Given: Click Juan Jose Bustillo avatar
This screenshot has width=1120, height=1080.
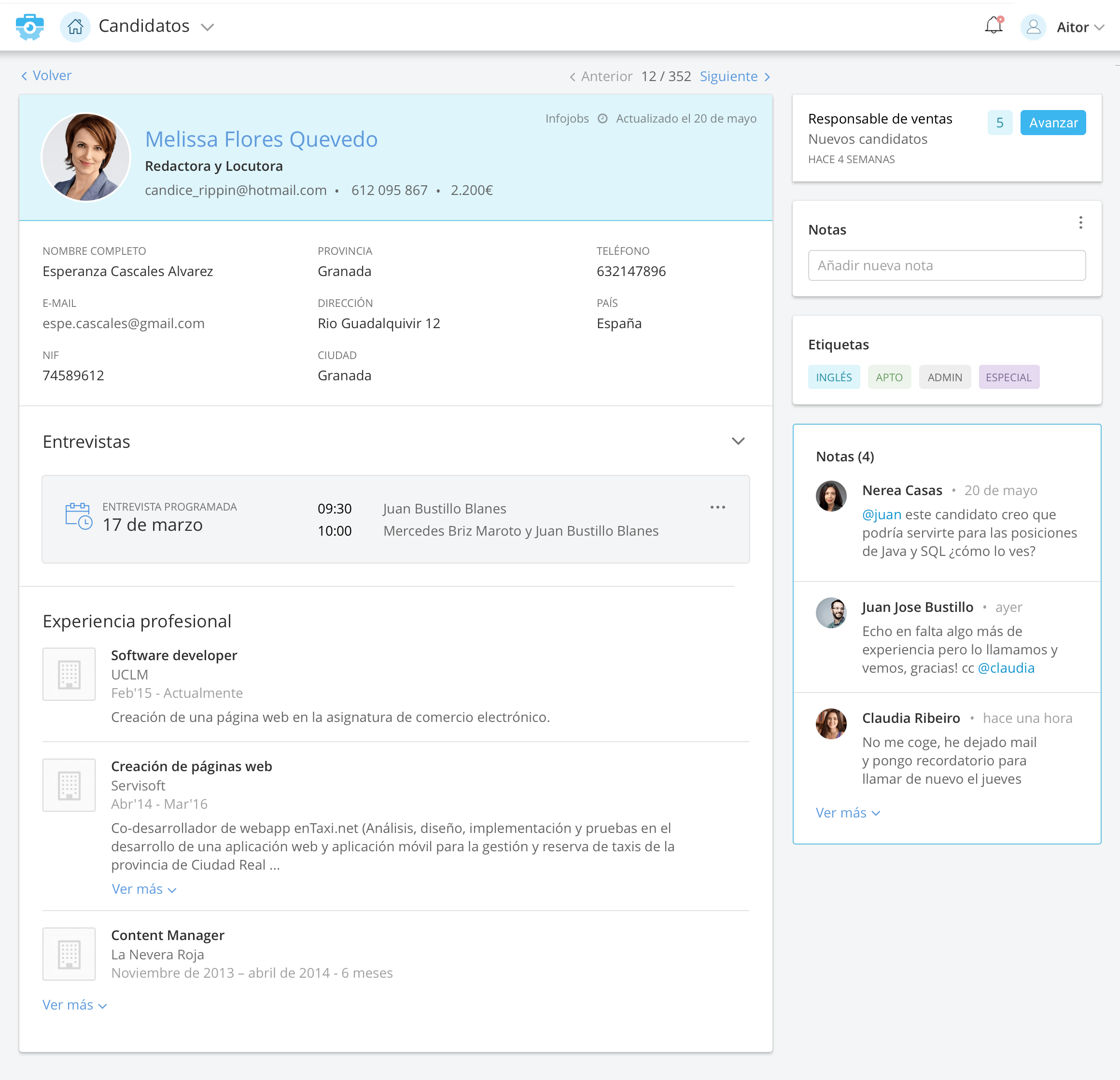Looking at the screenshot, I should point(831,613).
